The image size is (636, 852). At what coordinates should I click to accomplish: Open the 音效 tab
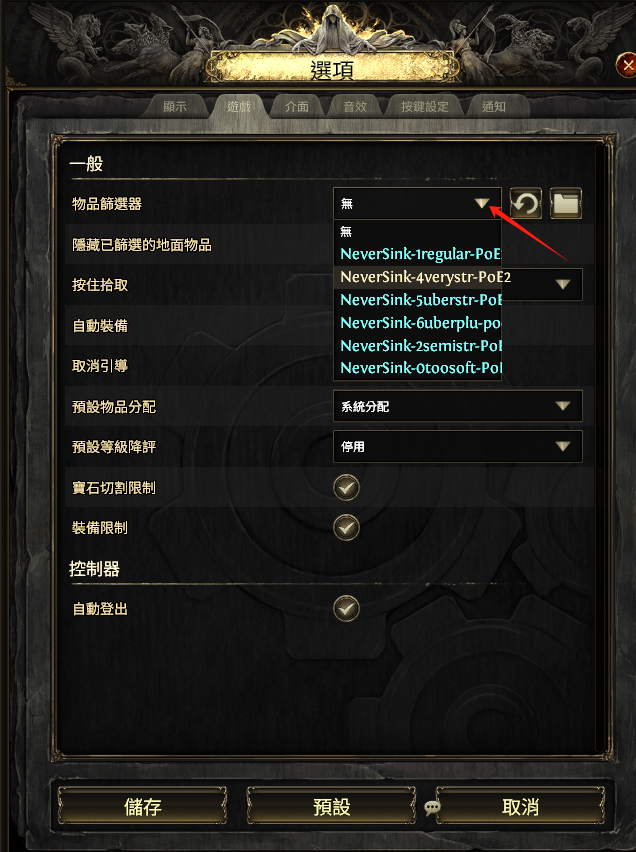point(355,106)
